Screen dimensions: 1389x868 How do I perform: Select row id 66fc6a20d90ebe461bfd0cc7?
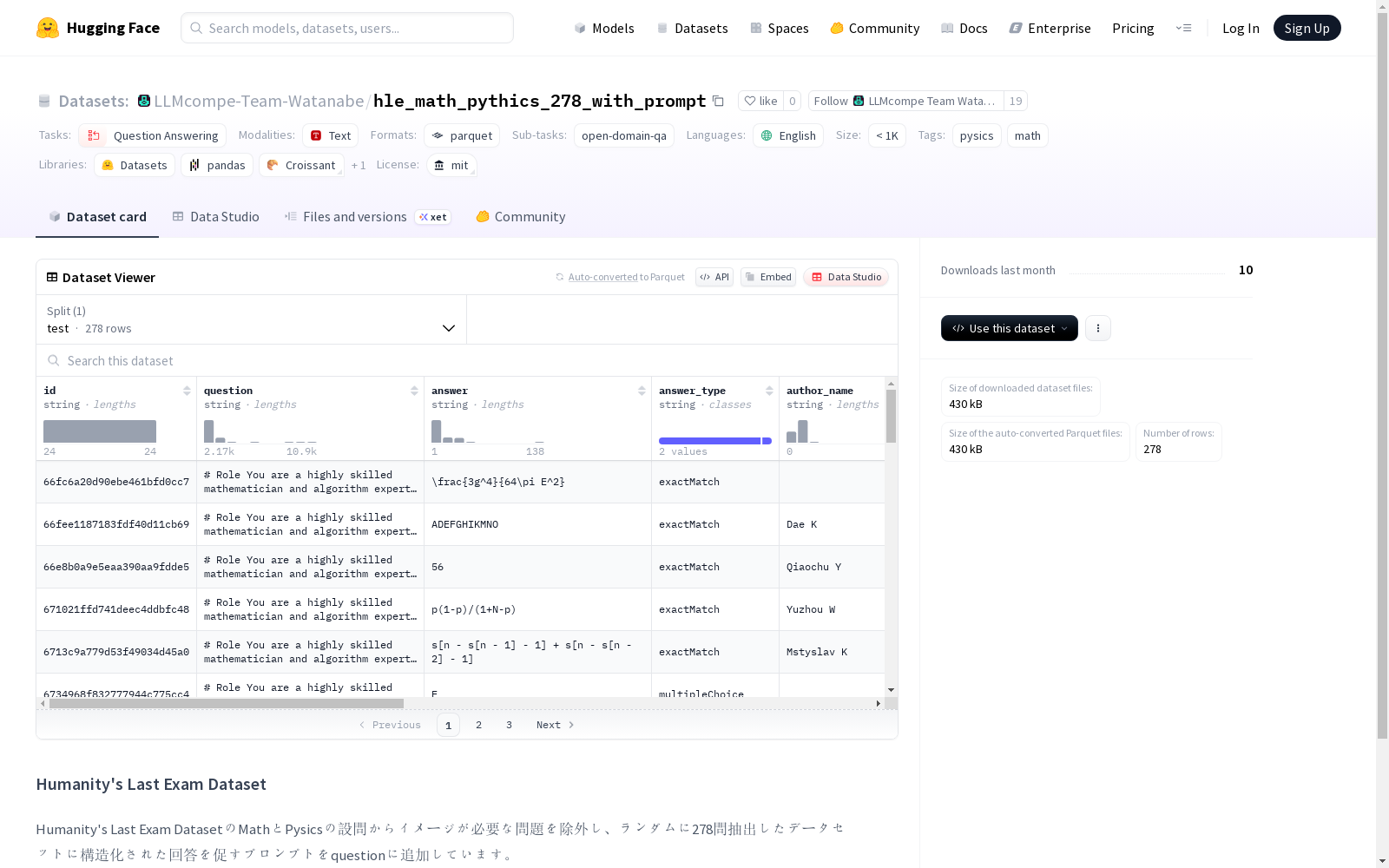pyautogui.click(x=116, y=482)
